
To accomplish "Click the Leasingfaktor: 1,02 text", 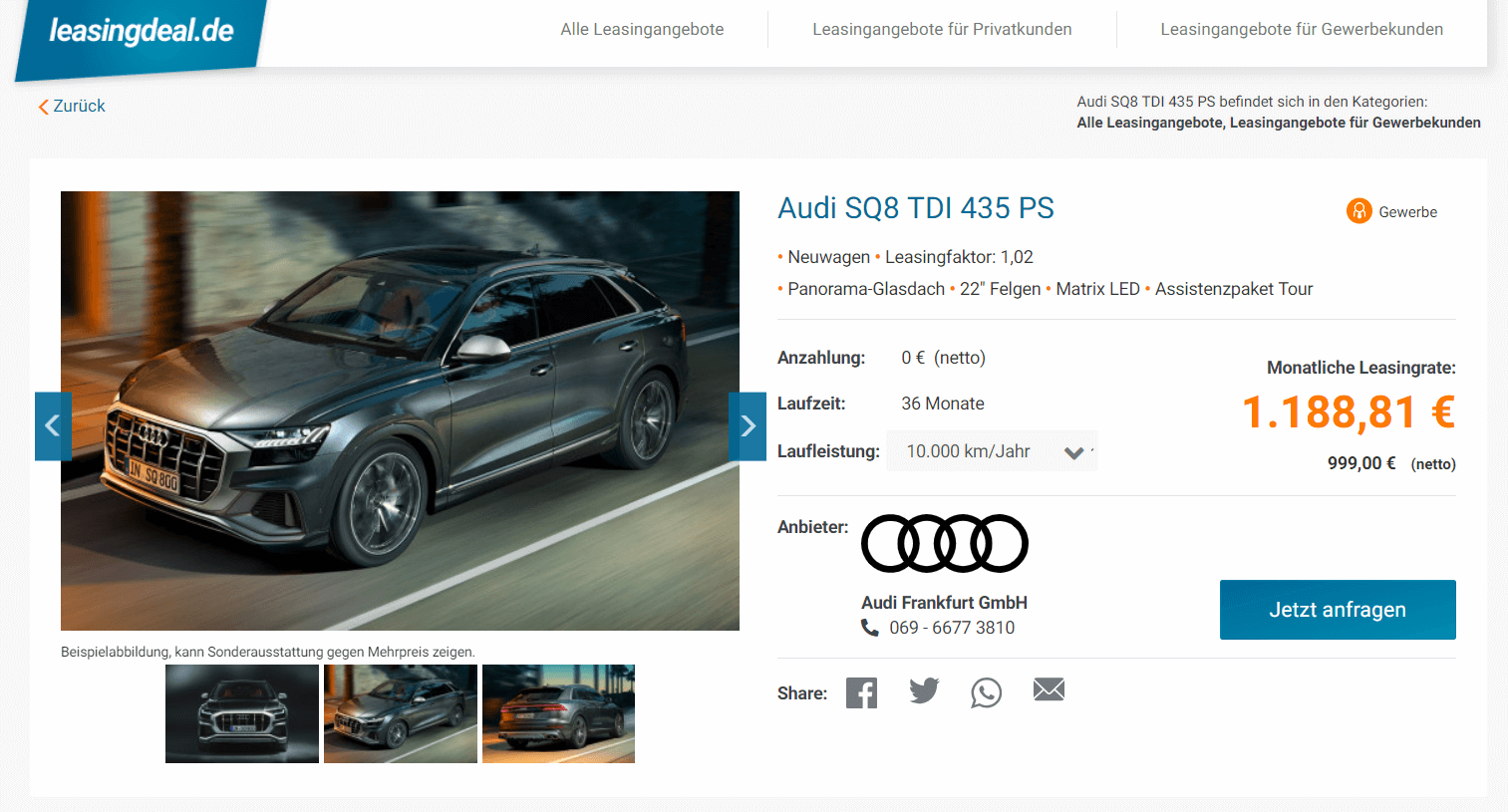I will point(959,257).
